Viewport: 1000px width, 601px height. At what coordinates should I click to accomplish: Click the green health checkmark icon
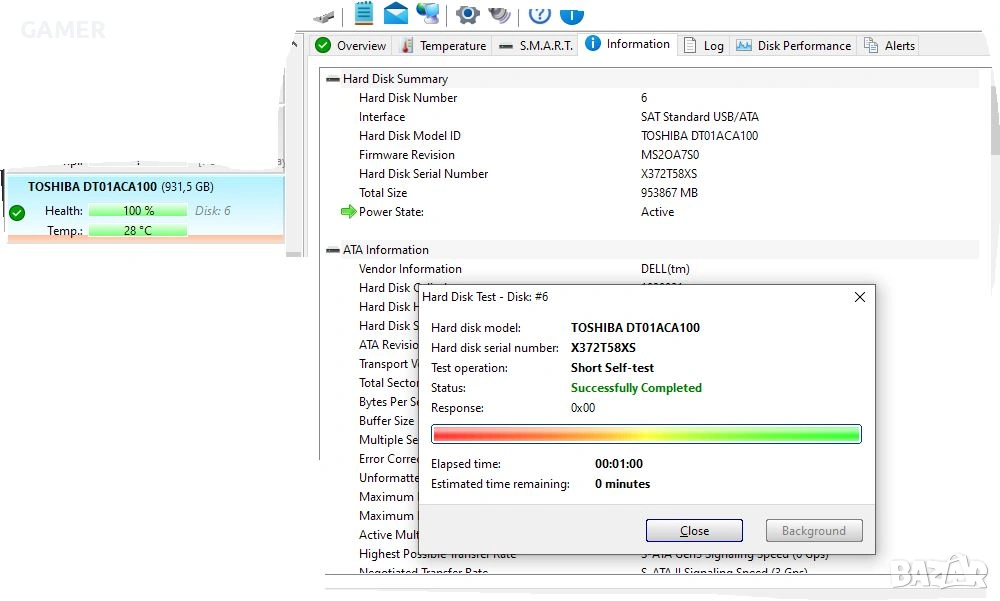(x=17, y=212)
